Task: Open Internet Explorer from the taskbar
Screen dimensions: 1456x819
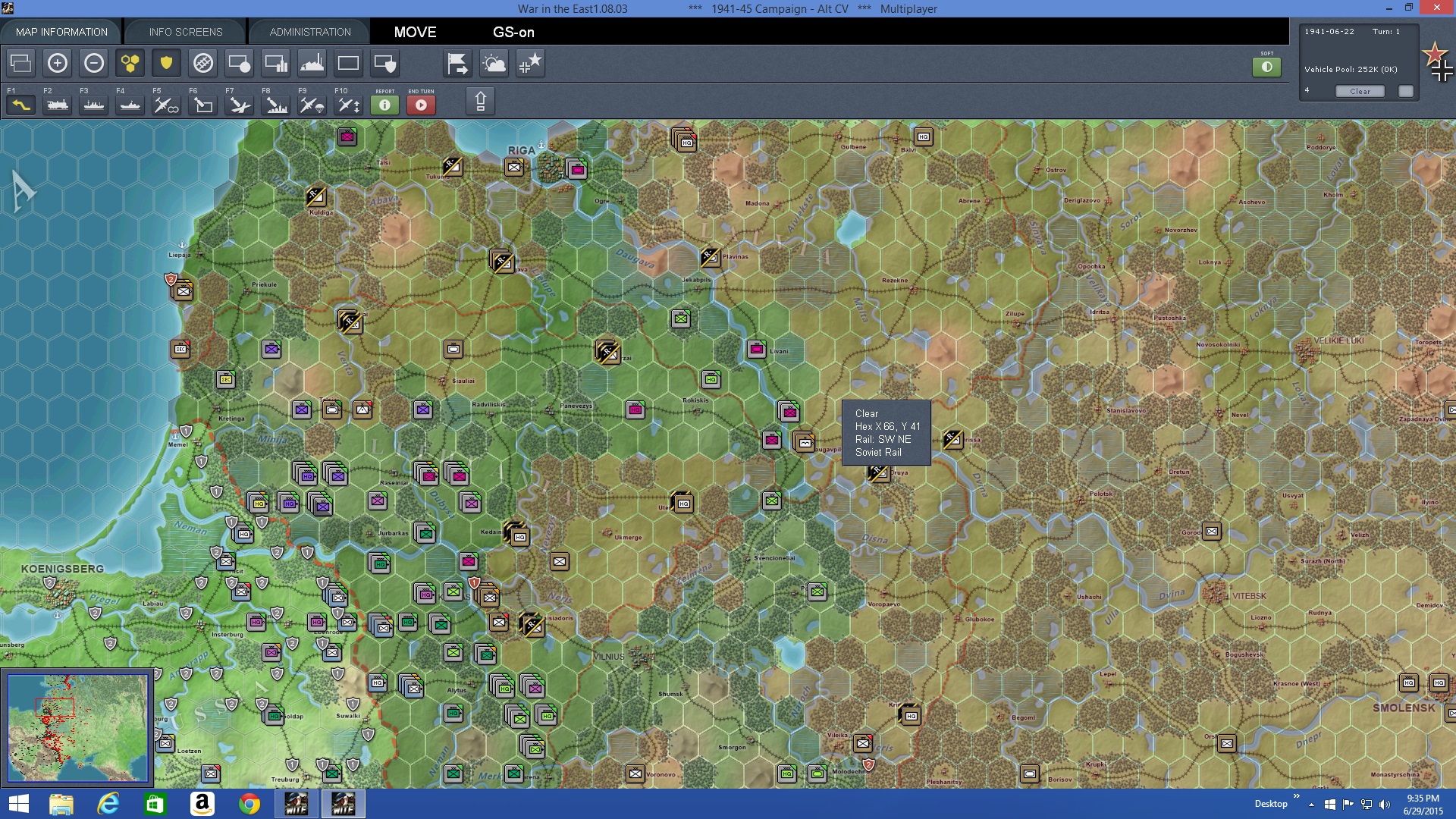Action: [x=108, y=804]
